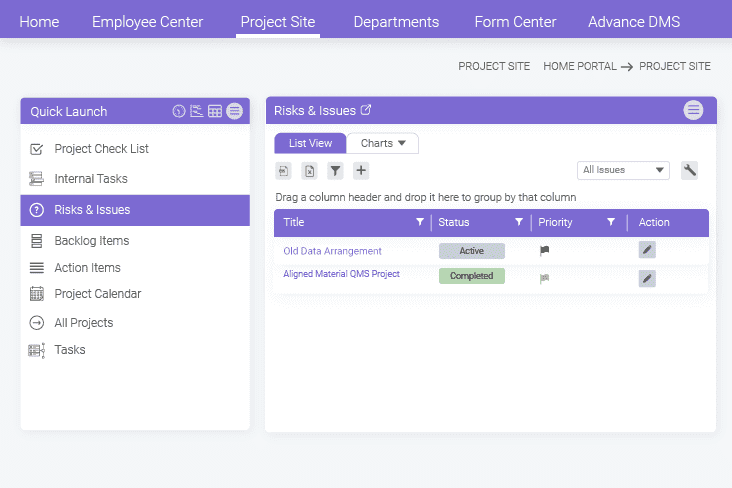Open the Aligned Material QMS Project link
This screenshot has height=488, width=732.
tap(342, 274)
